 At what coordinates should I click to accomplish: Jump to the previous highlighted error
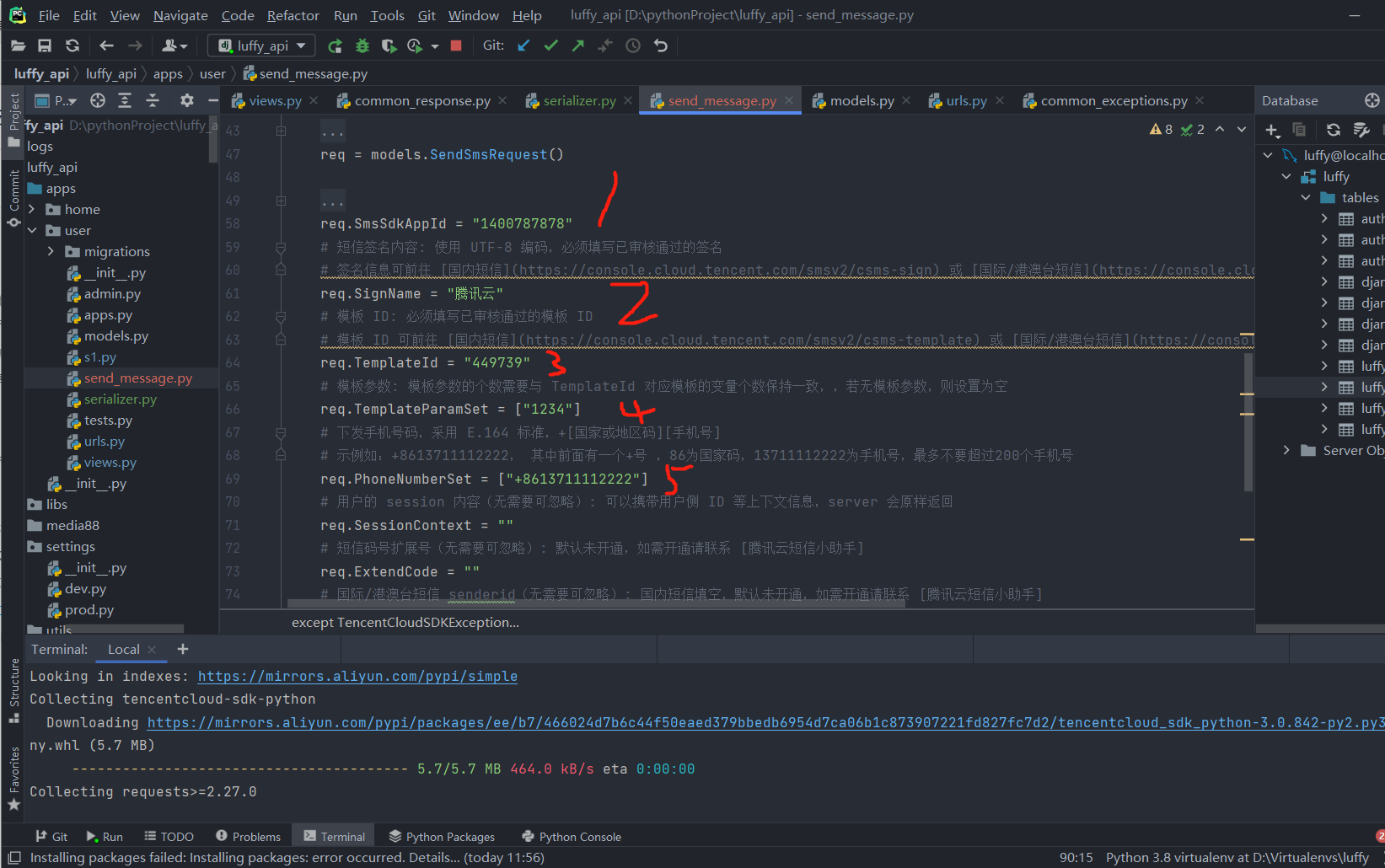click(1220, 129)
